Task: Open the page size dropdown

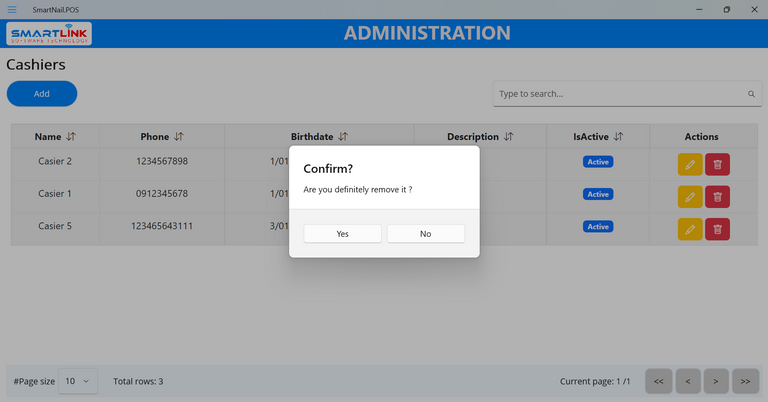Action: (x=78, y=381)
